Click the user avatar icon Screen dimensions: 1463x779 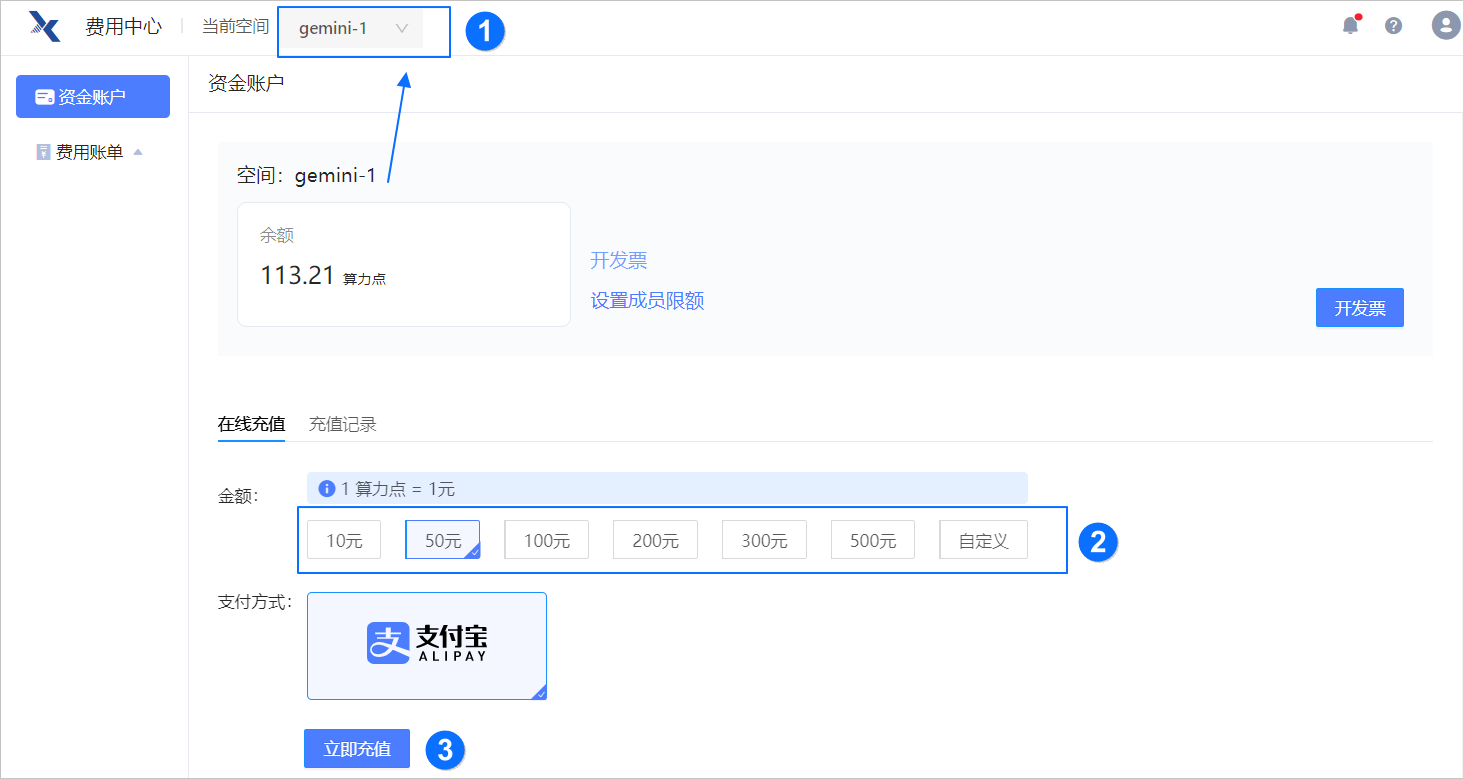coord(1445,26)
